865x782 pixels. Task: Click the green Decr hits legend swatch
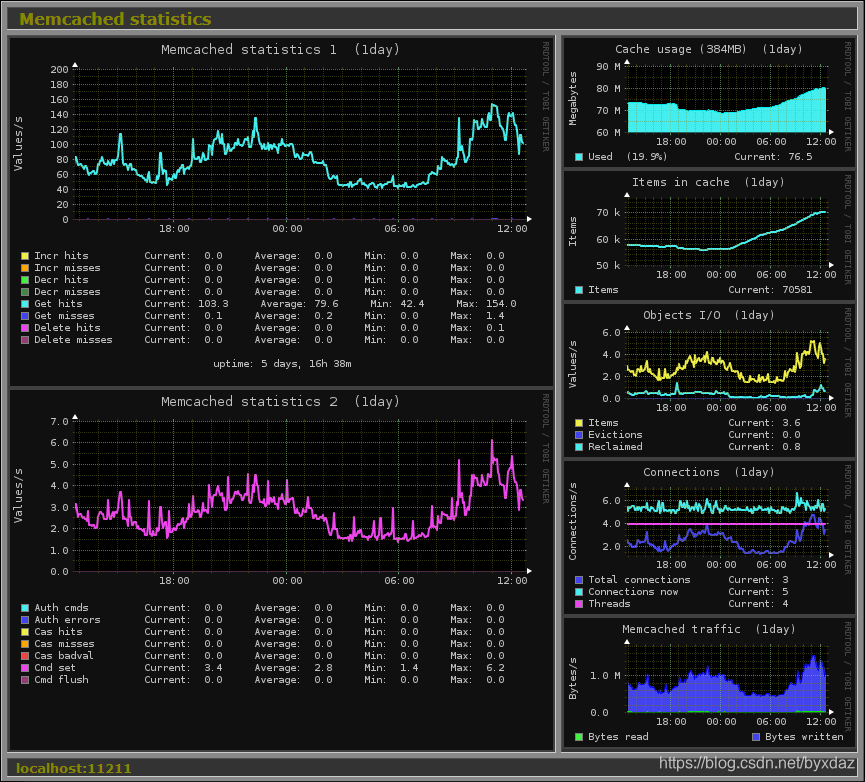click(x=25, y=280)
